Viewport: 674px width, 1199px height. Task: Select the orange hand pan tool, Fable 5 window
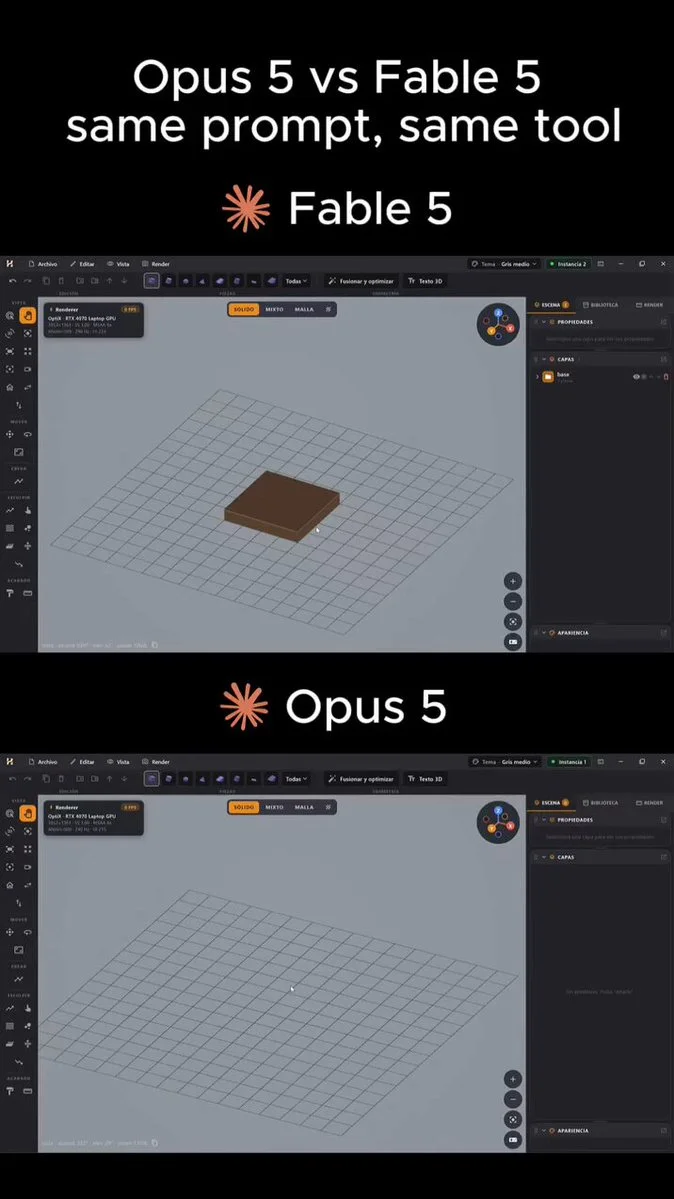[28, 315]
